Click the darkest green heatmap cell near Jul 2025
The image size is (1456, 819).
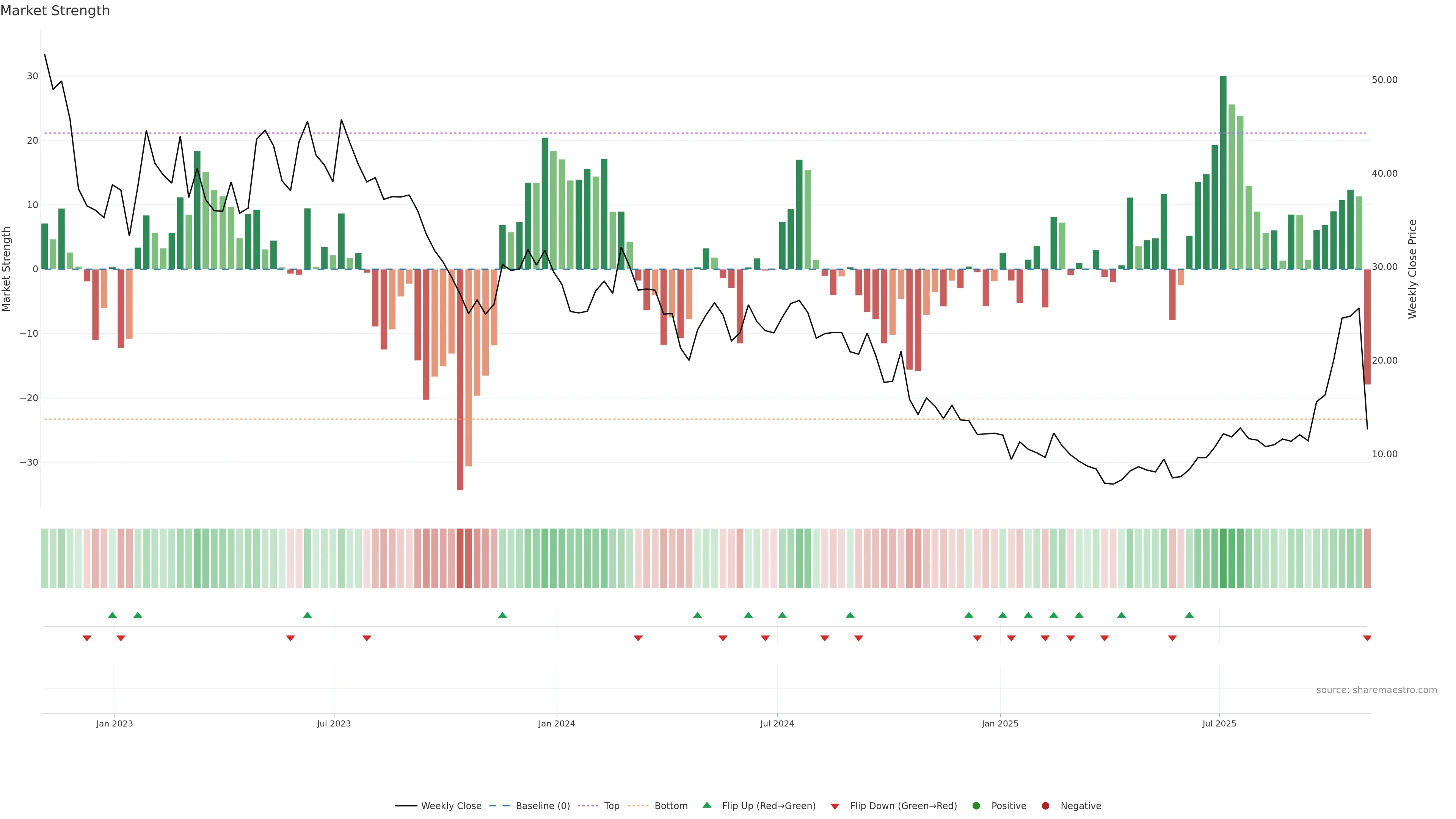pyautogui.click(x=1223, y=559)
